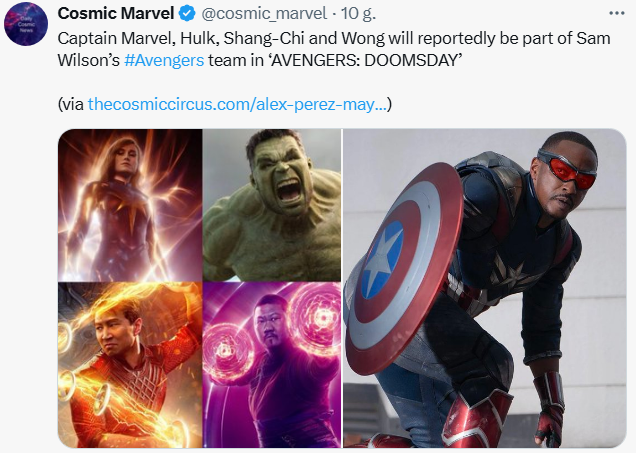Screen dimensions: 636x453
Task: Click the Captain America shield in the photo
Action: tap(404, 268)
